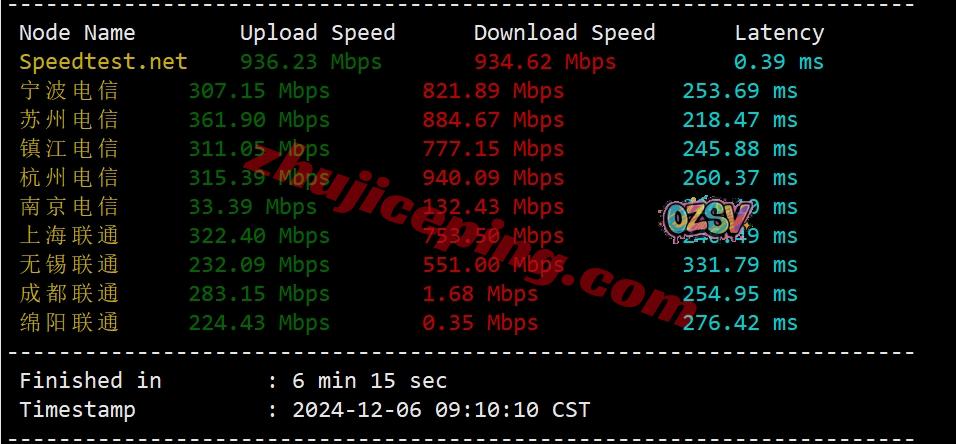The height and width of the screenshot is (444, 956).
Task: Click the 245.88 ms latency value
Action: click(740, 149)
